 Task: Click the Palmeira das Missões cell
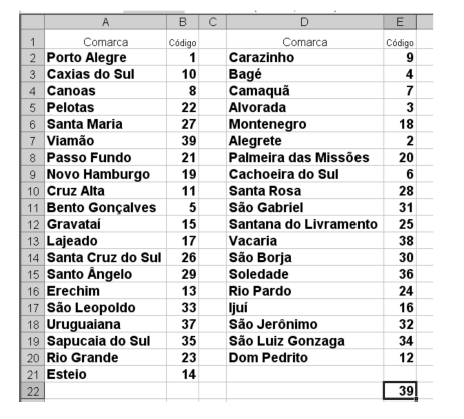(305, 157)
